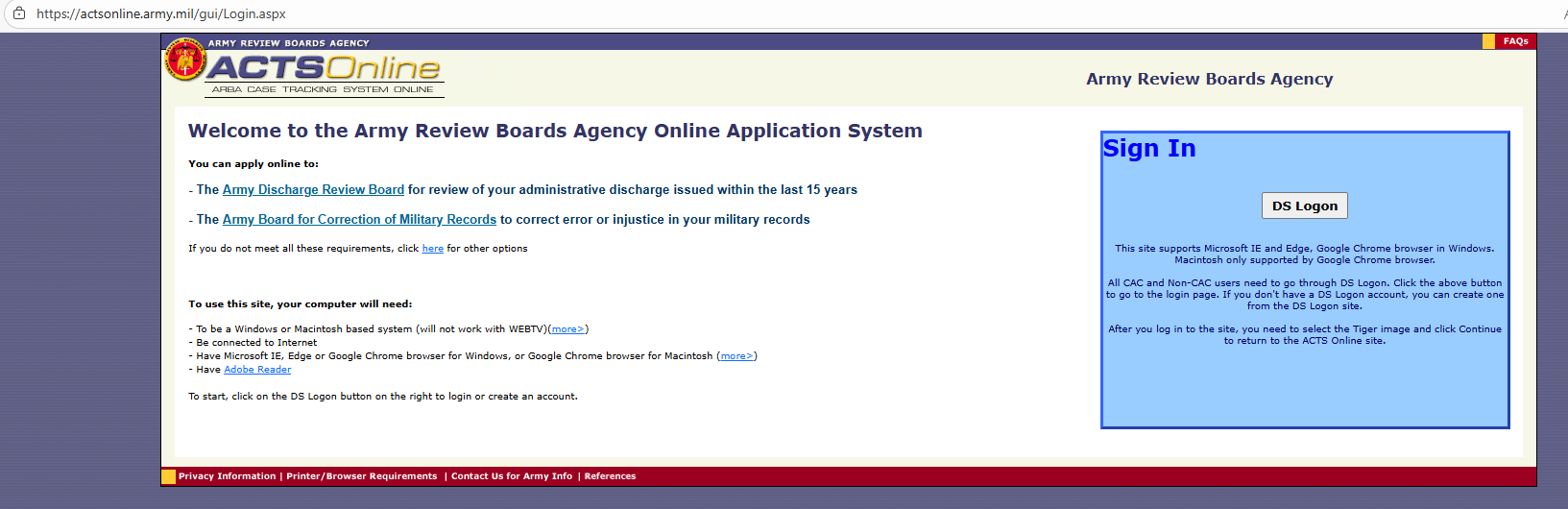This screenshot has height=509, width=1568.
Task: Click the yellow square beside FAQs
Action: point(1488,41)
